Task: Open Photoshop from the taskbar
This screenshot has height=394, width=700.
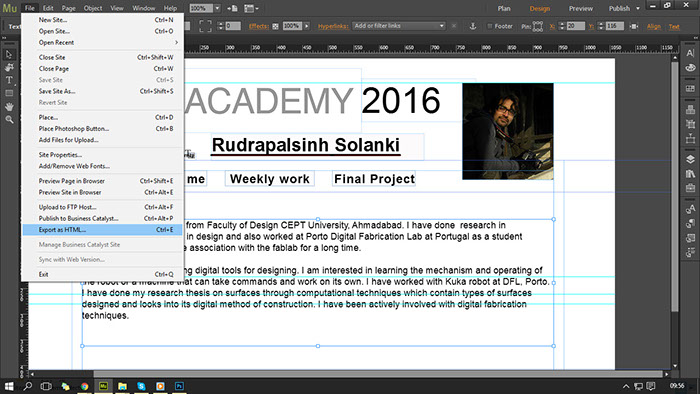Action: [179, 386]
